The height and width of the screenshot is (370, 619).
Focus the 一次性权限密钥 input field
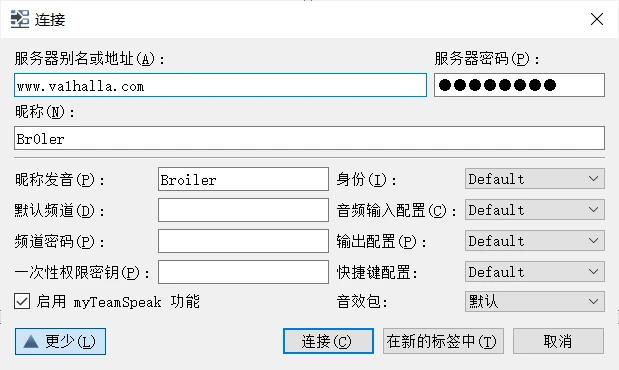[243, 271]
